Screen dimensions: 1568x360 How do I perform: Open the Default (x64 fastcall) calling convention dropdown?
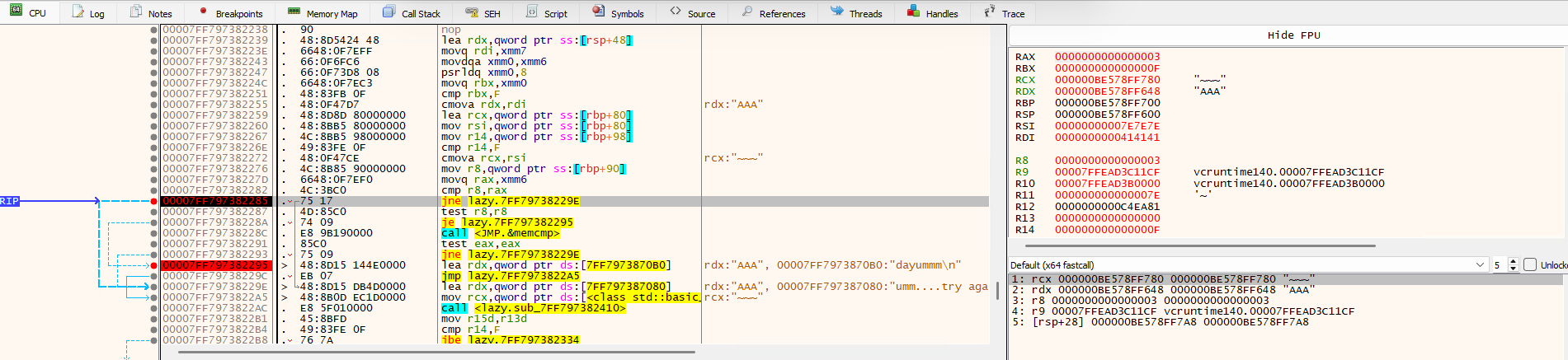(x=1248, y=265)
